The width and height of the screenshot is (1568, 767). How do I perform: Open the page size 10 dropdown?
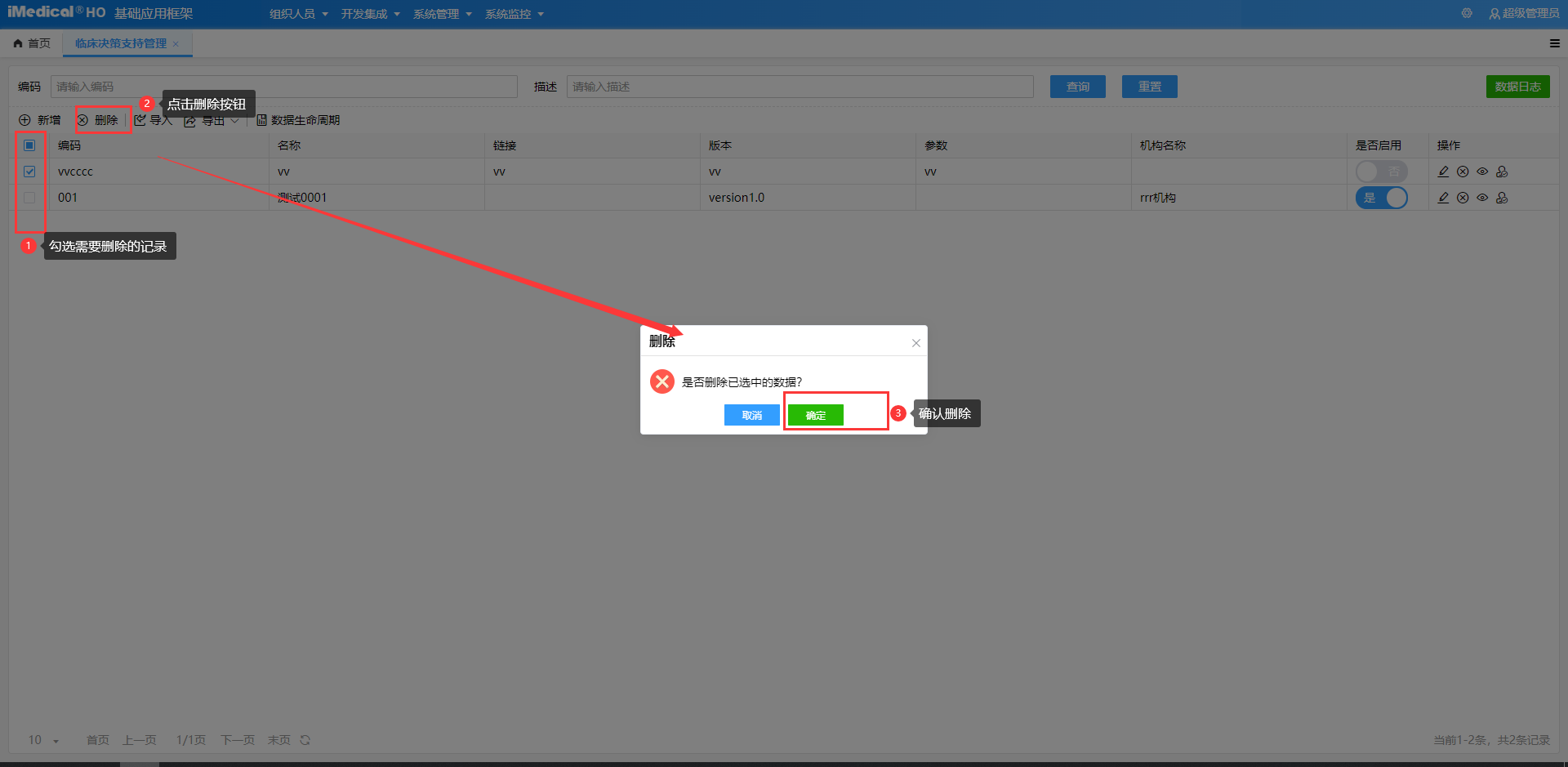(x=44, y=740)
